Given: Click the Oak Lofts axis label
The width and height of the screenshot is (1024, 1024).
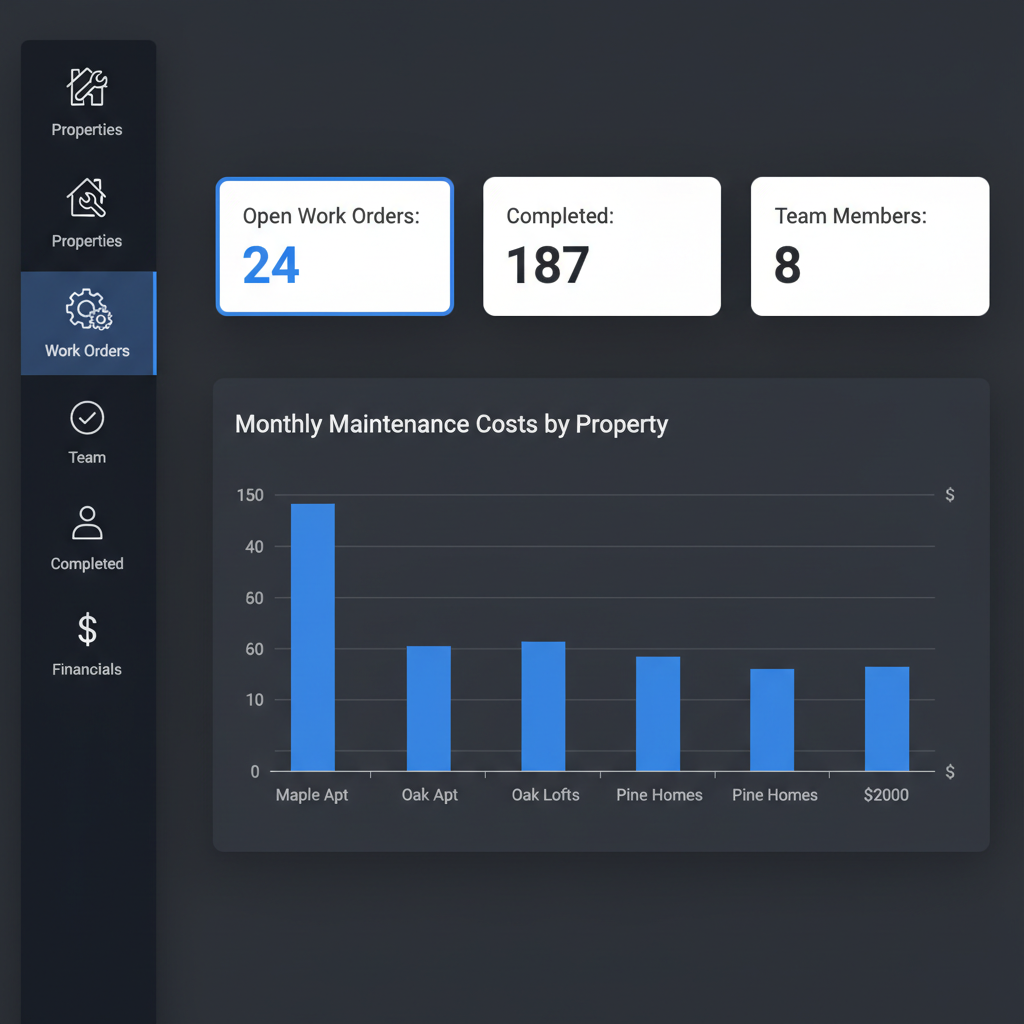Looking at the screenshot, I should [x=545, y=795].
